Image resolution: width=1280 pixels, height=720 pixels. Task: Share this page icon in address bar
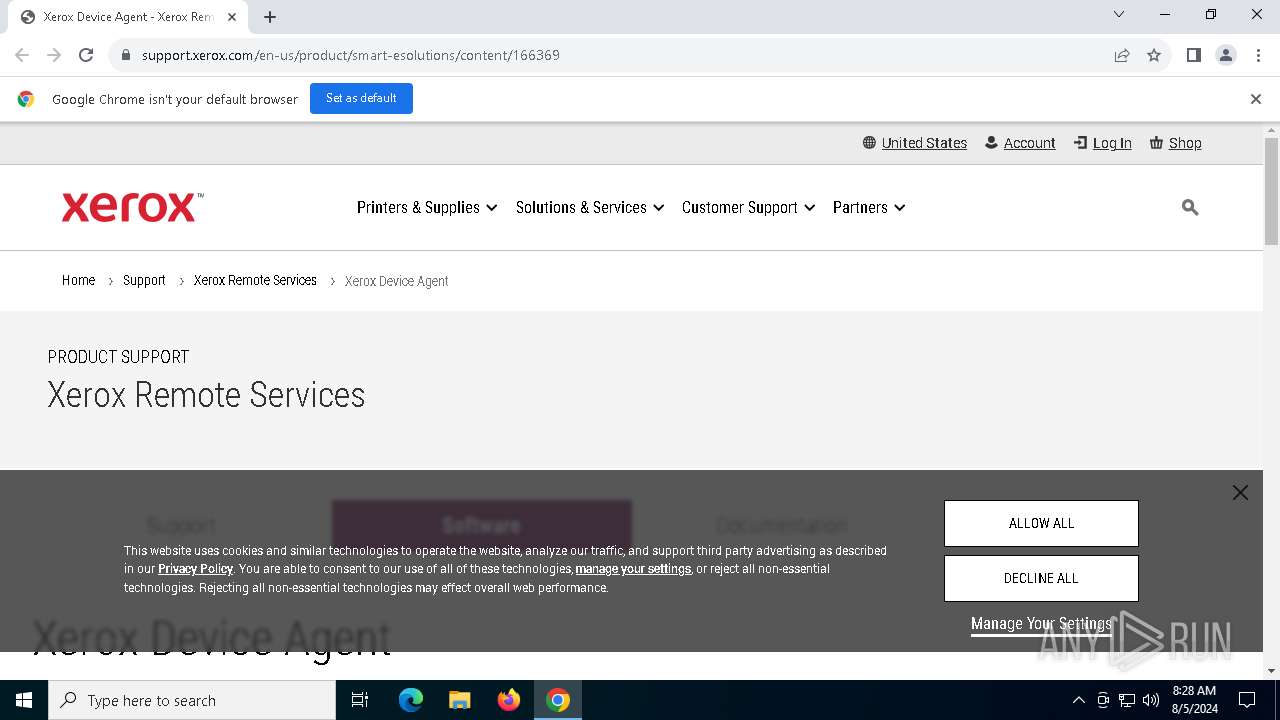click(1122, 55)
